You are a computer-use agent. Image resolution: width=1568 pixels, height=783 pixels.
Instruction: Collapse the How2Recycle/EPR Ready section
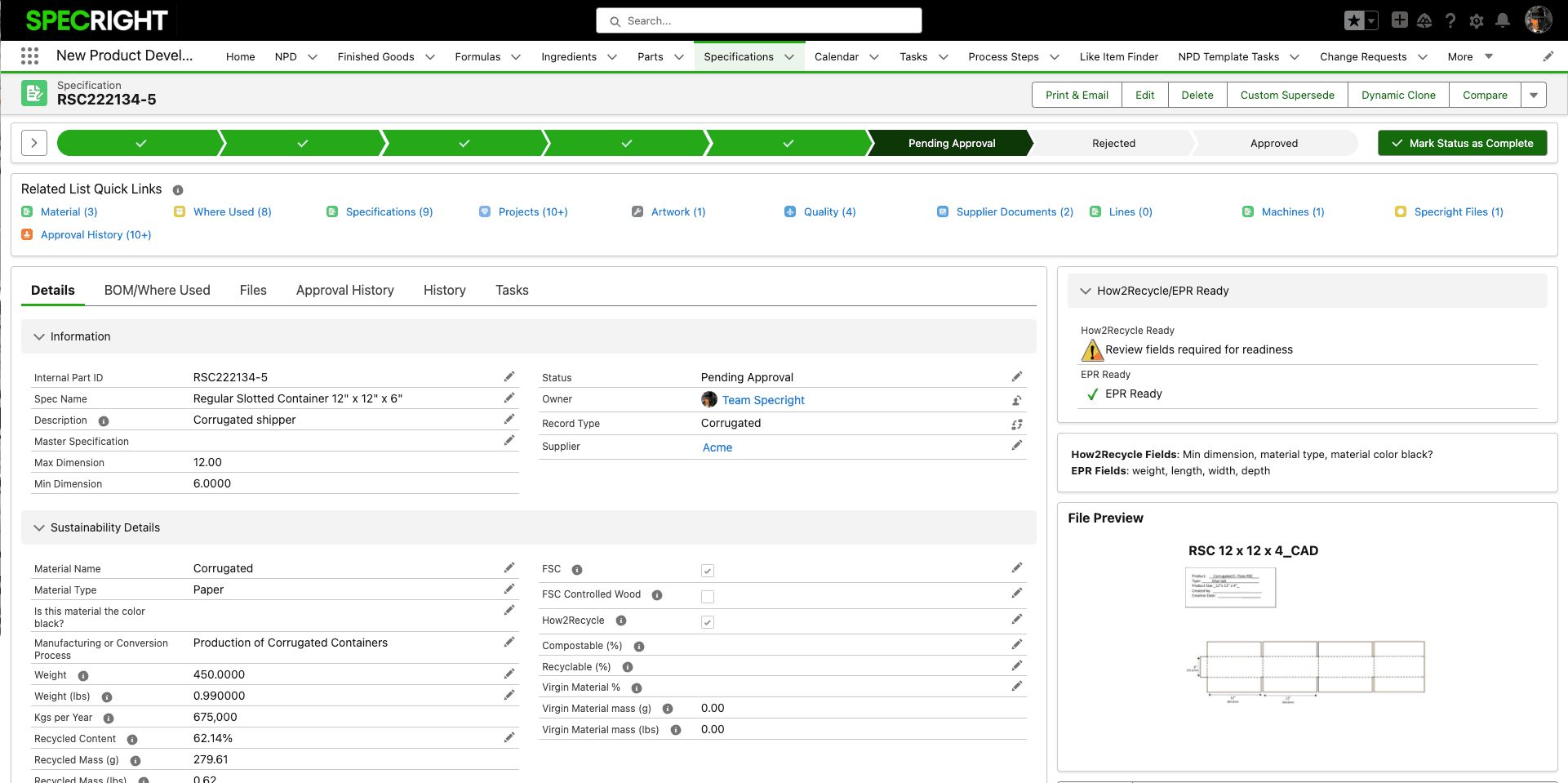[1086, 291]
